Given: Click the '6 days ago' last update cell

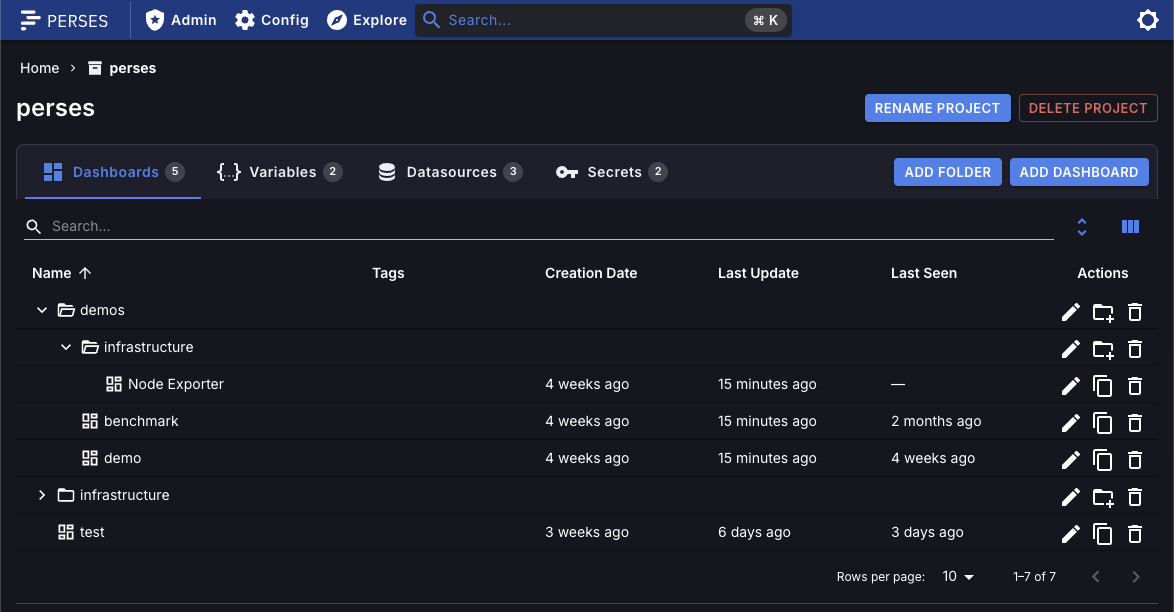Looking at the screenshot, I should 754,532.
